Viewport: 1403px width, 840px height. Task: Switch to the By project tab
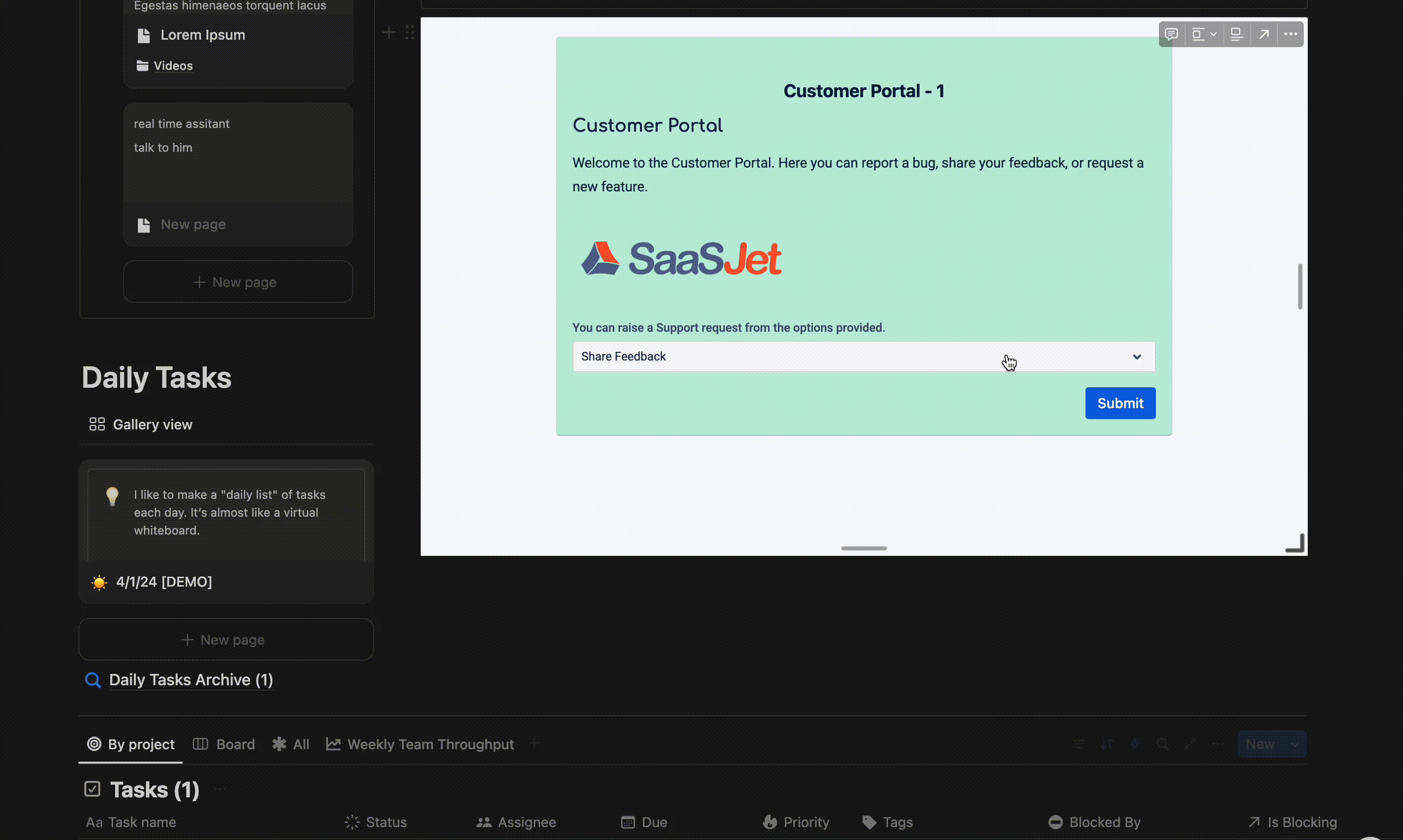130,744
